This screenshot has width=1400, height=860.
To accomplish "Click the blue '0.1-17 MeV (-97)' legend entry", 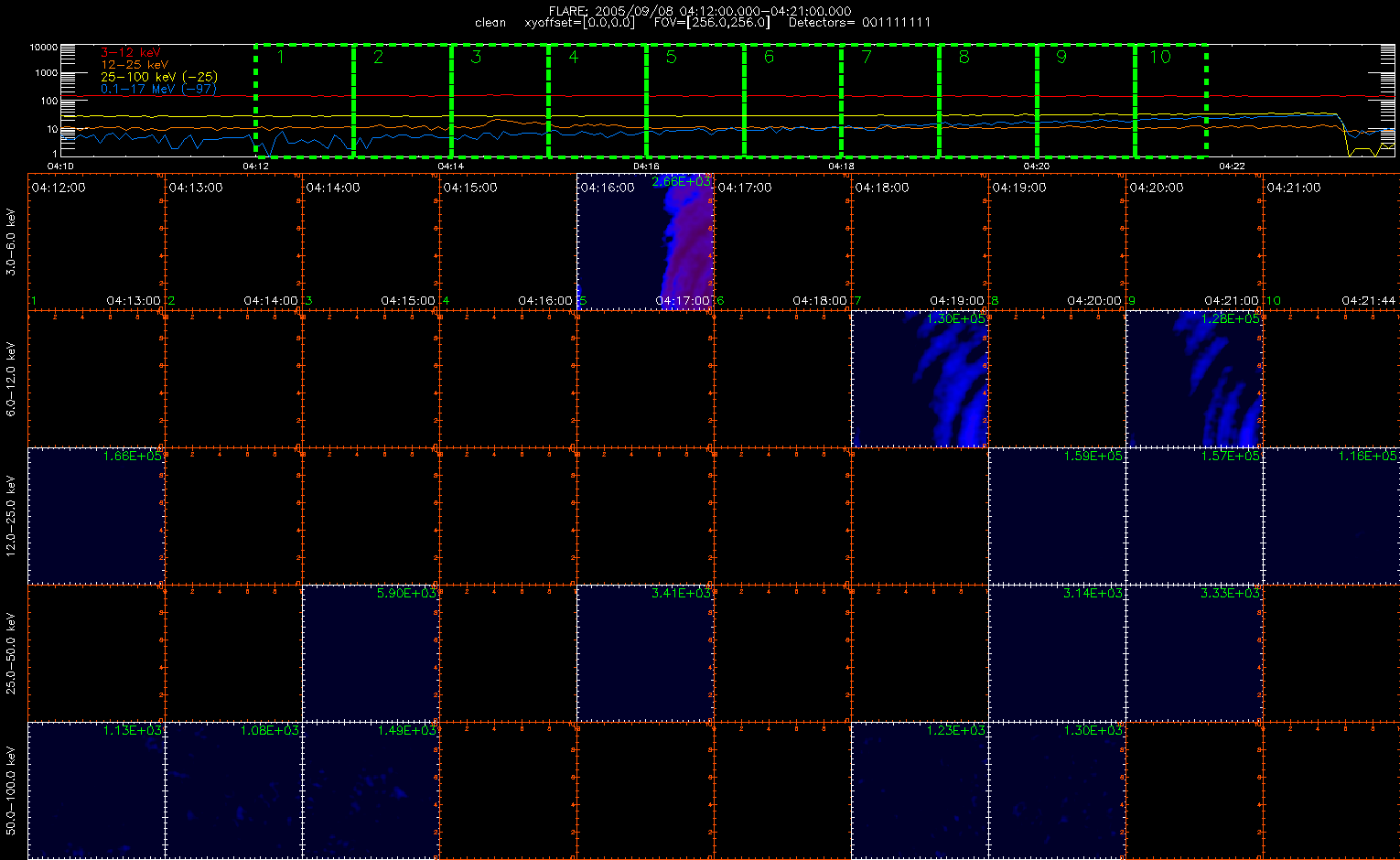I will [158, 89].
